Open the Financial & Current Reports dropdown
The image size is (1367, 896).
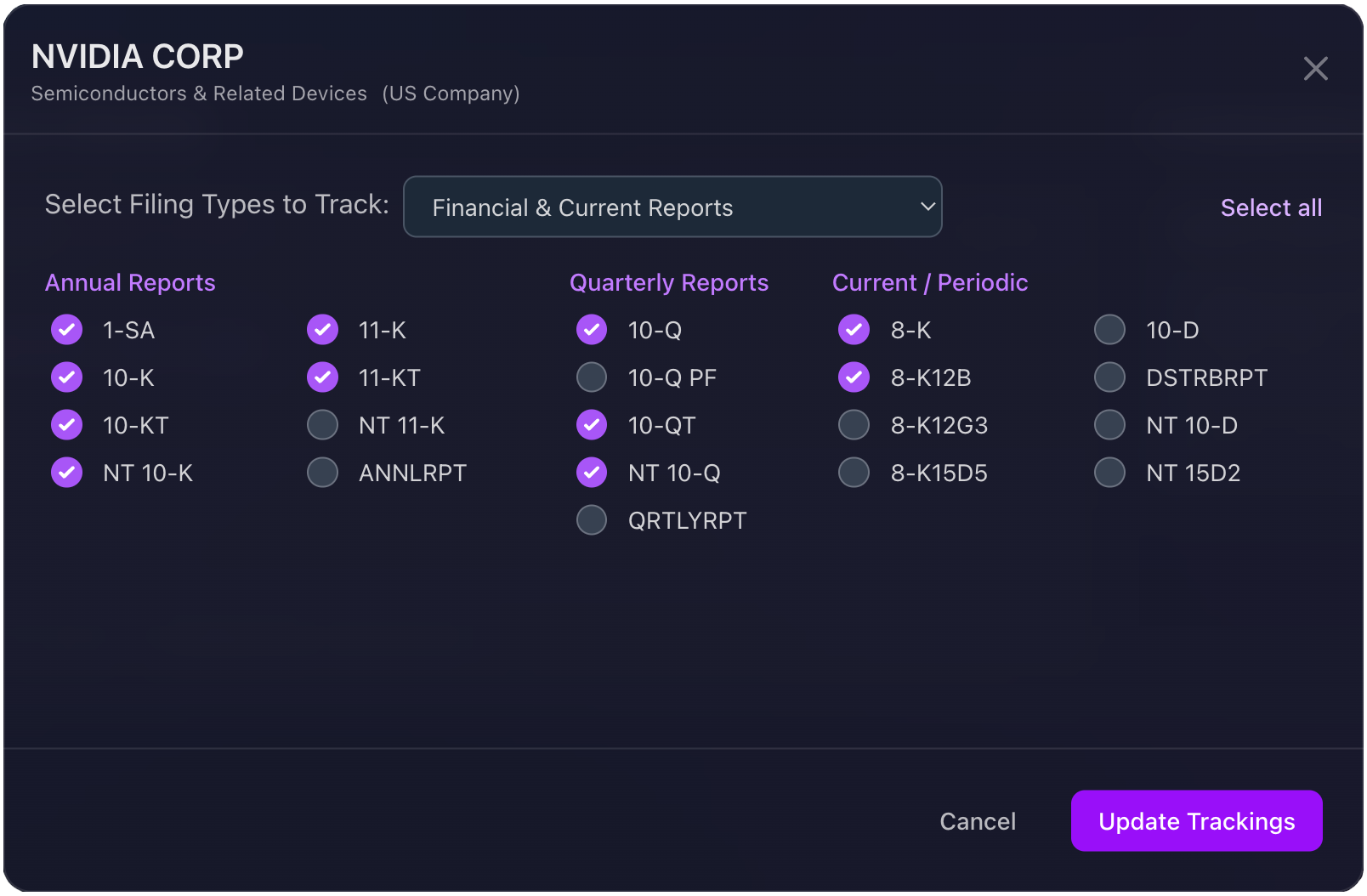coord(672,207)
